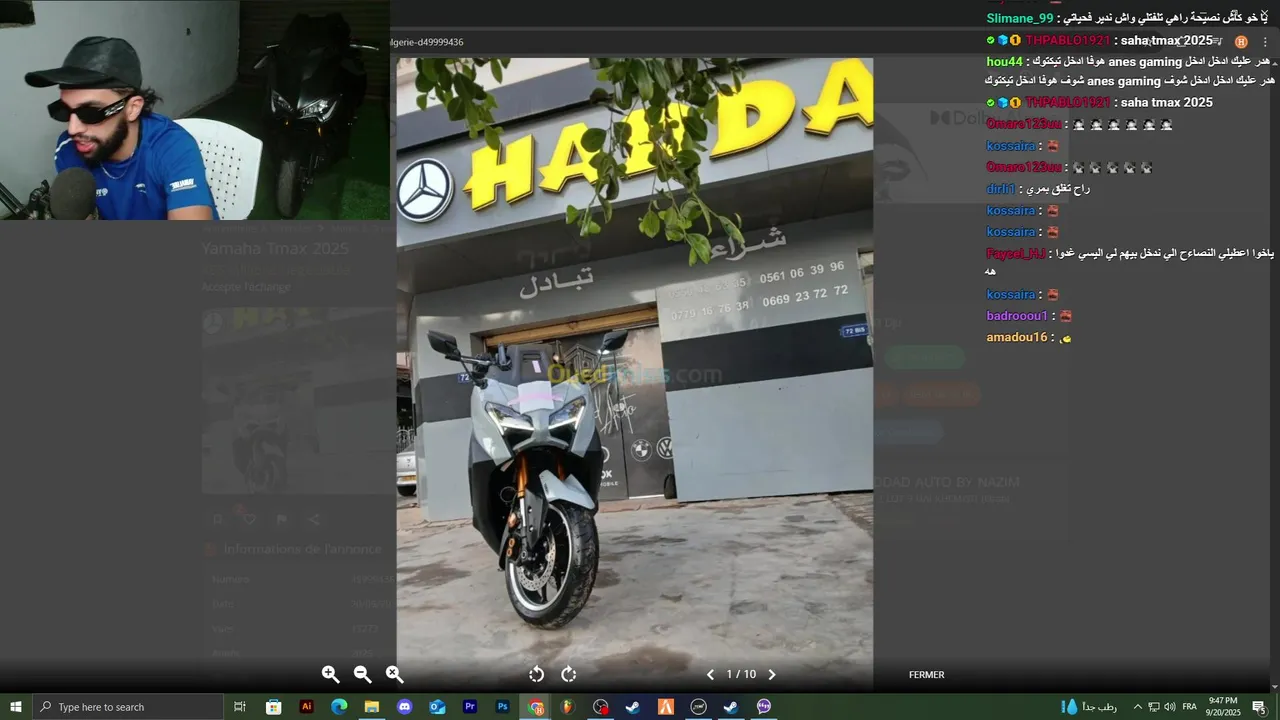Switch to Google Chrome in taskbar
The height and width of the screenshot is (720, 1280).
(x=536, y=707)
